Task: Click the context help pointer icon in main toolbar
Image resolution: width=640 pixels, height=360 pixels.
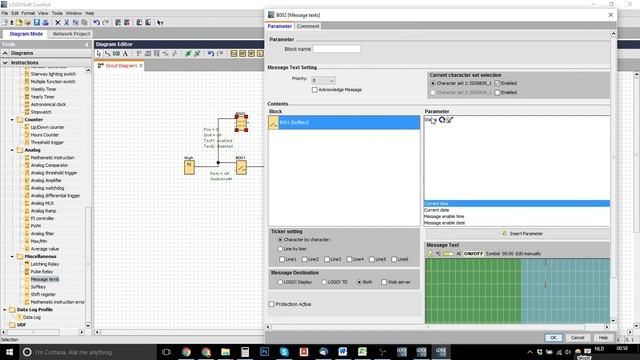Action: click(x=160, y=22)
